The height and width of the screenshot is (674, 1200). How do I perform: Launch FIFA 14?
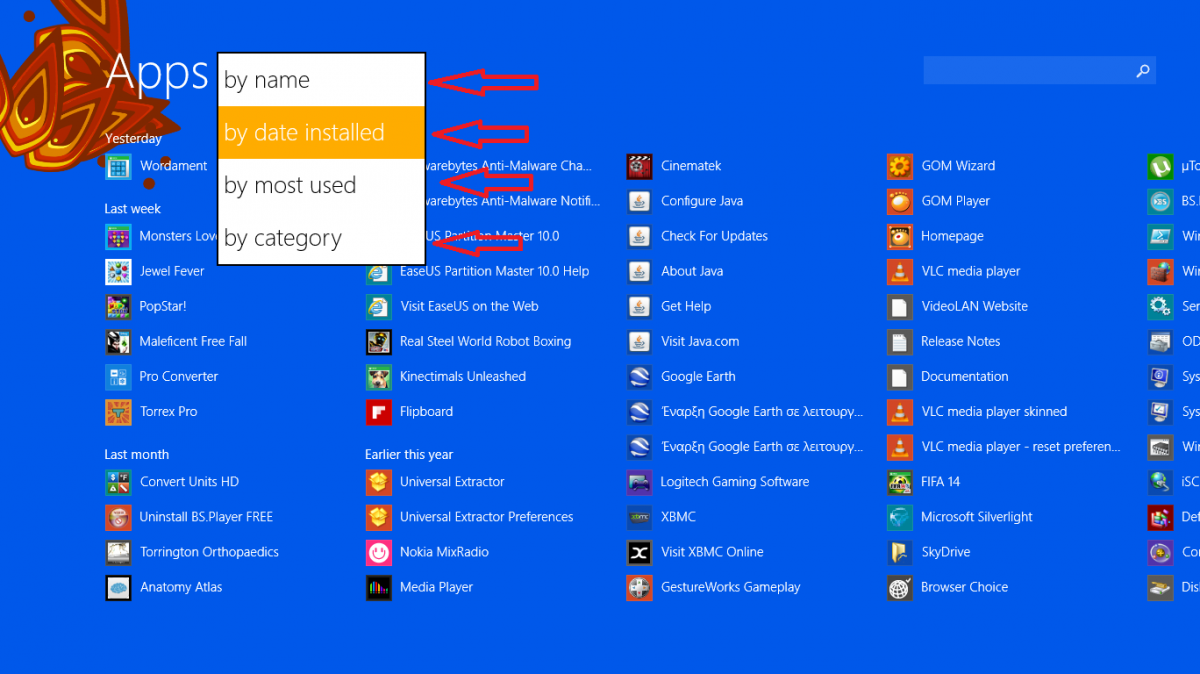(924, 481)
